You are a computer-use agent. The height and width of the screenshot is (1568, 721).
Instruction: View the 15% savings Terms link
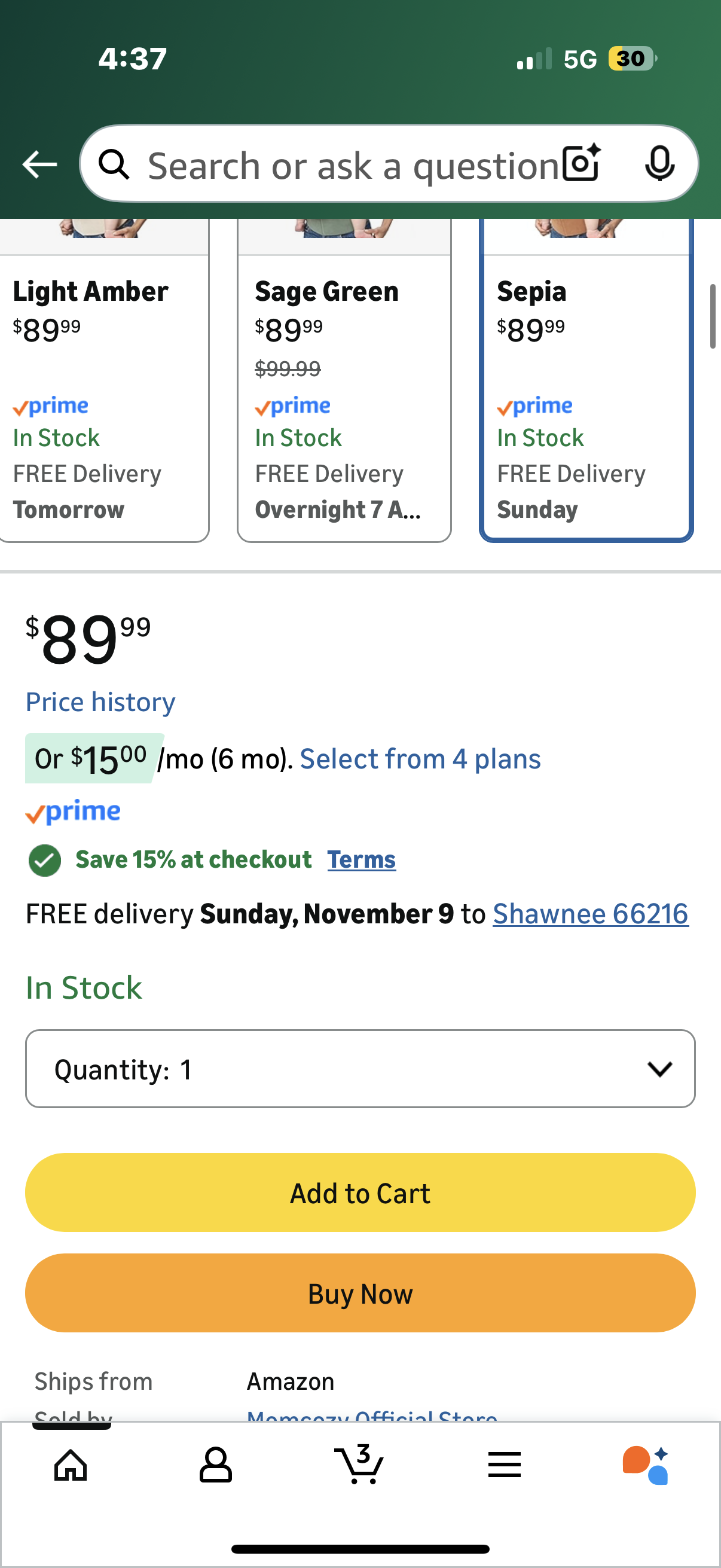point(362,859)
